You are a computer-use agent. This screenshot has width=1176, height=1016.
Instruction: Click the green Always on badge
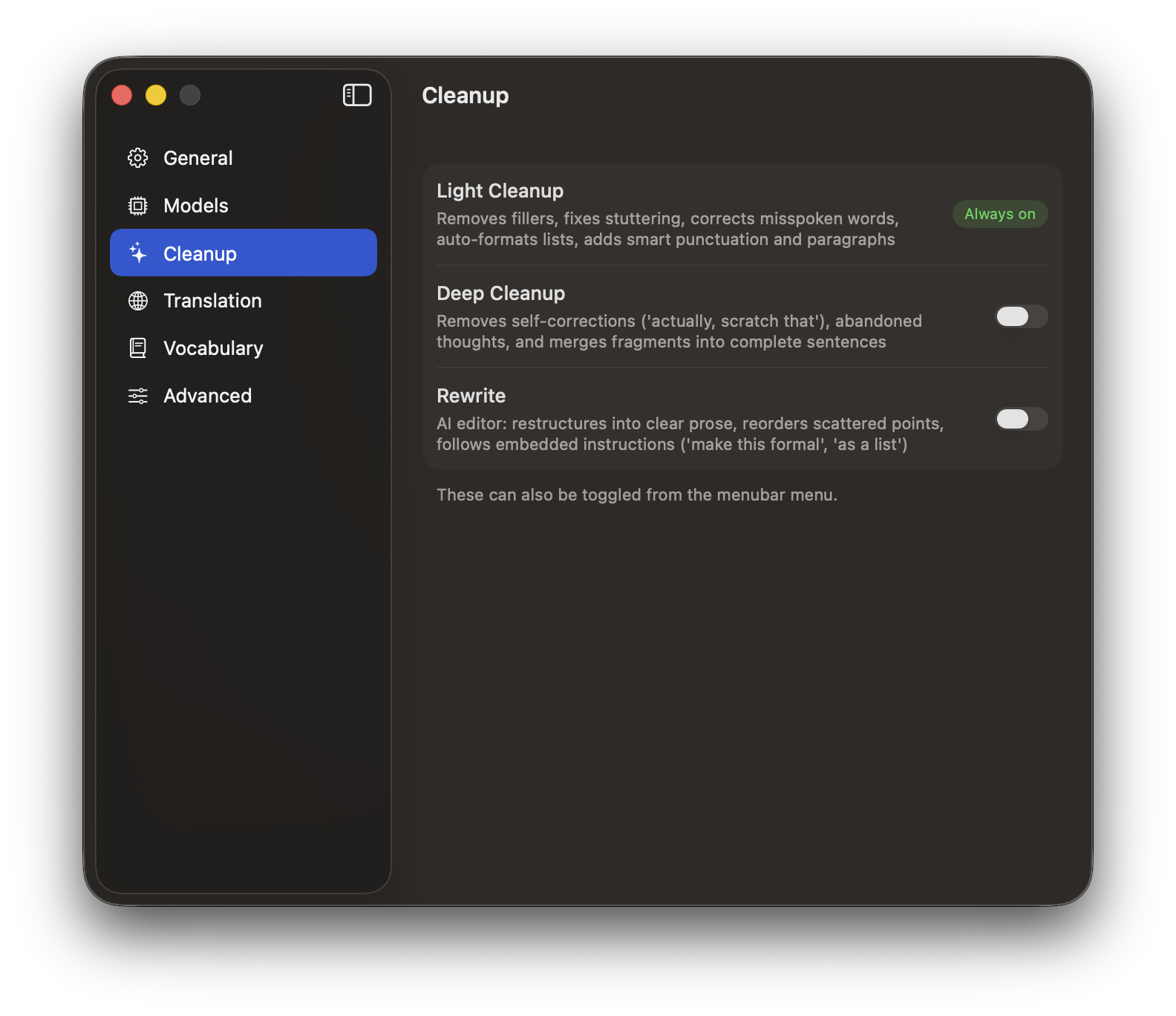tap(999, 214)
